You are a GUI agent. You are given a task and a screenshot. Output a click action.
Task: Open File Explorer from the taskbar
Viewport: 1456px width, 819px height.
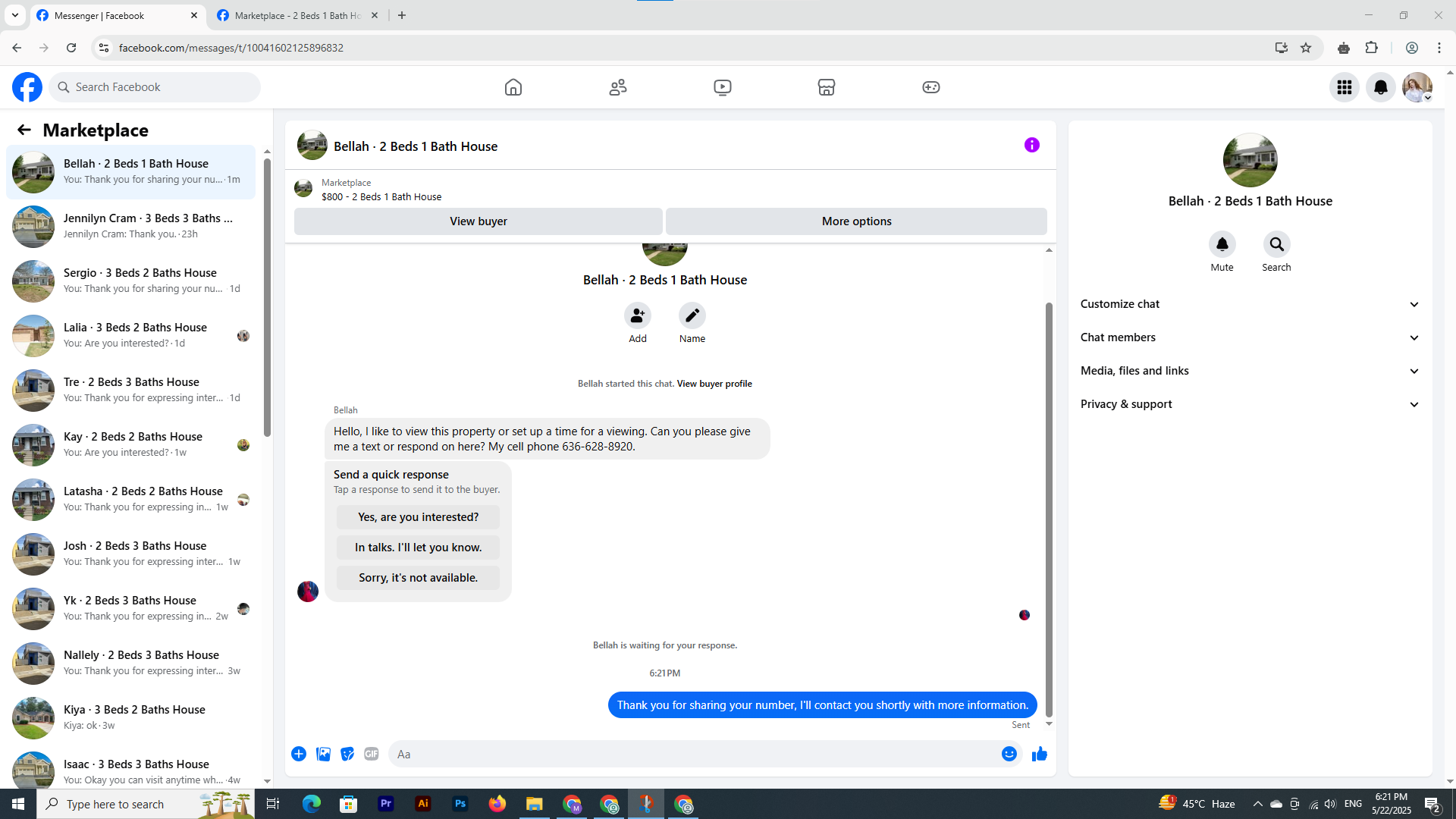pyautogui.click(x=535, y=804)
